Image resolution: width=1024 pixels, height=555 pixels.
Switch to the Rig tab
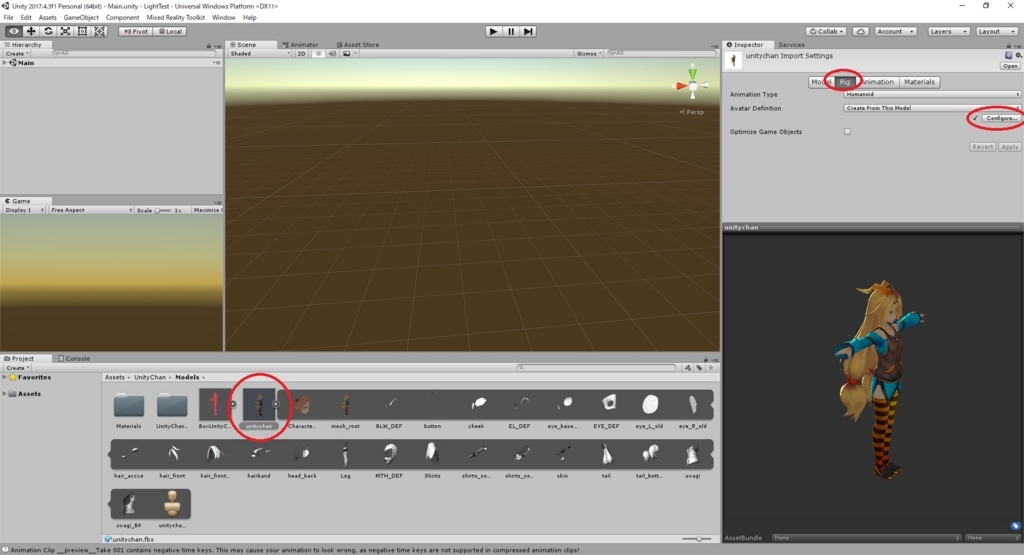point(845,82)
